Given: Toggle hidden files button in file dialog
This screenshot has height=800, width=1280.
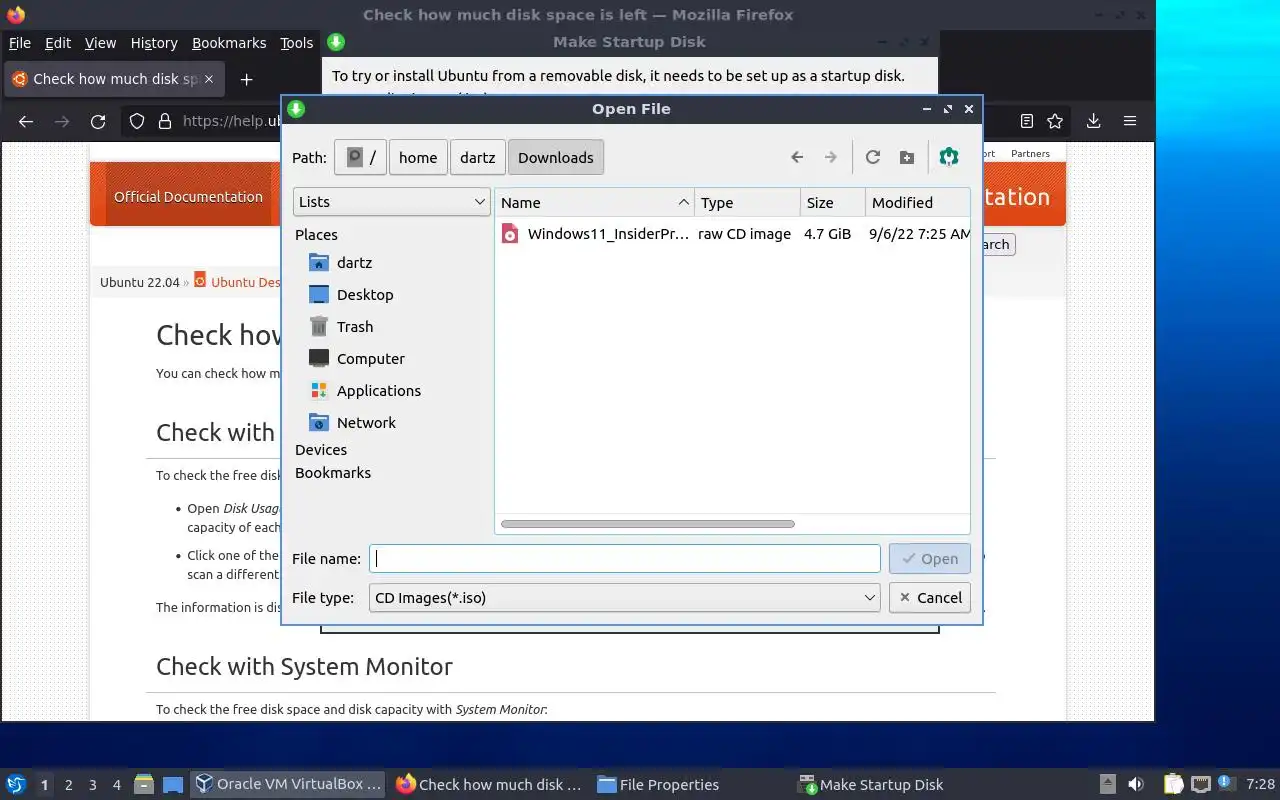Looking at the screenshot, I should point(949,157).
